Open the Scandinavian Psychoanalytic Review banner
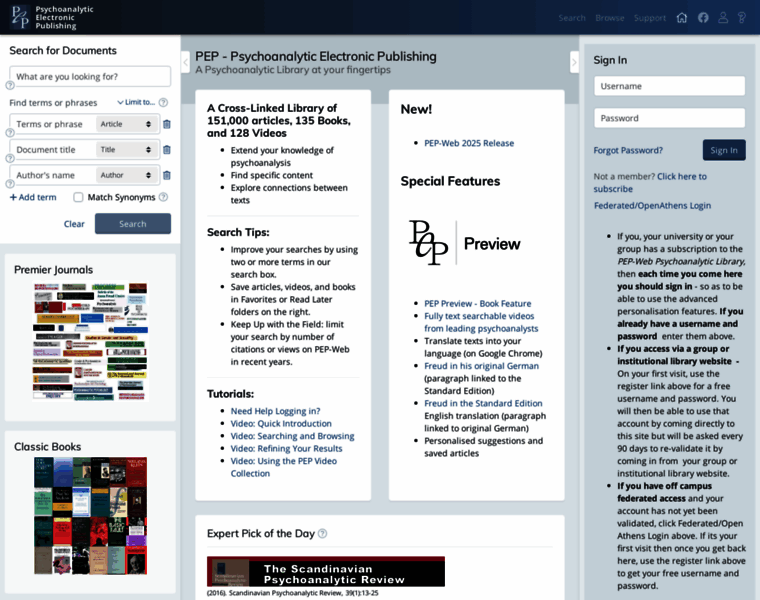Image resolution: width=760 pixels, height=600 pixels. [326, 572]
